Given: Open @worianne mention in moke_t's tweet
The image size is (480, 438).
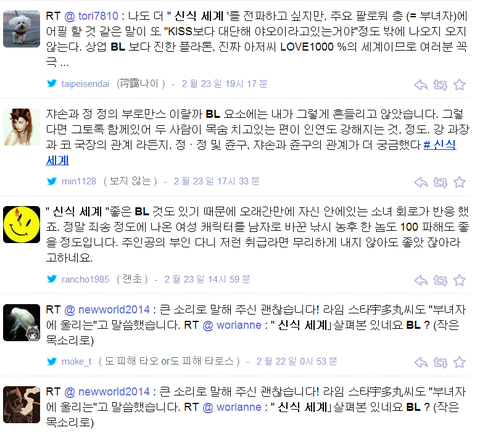Looking at the screenshot, I should [x=232, y=325].
